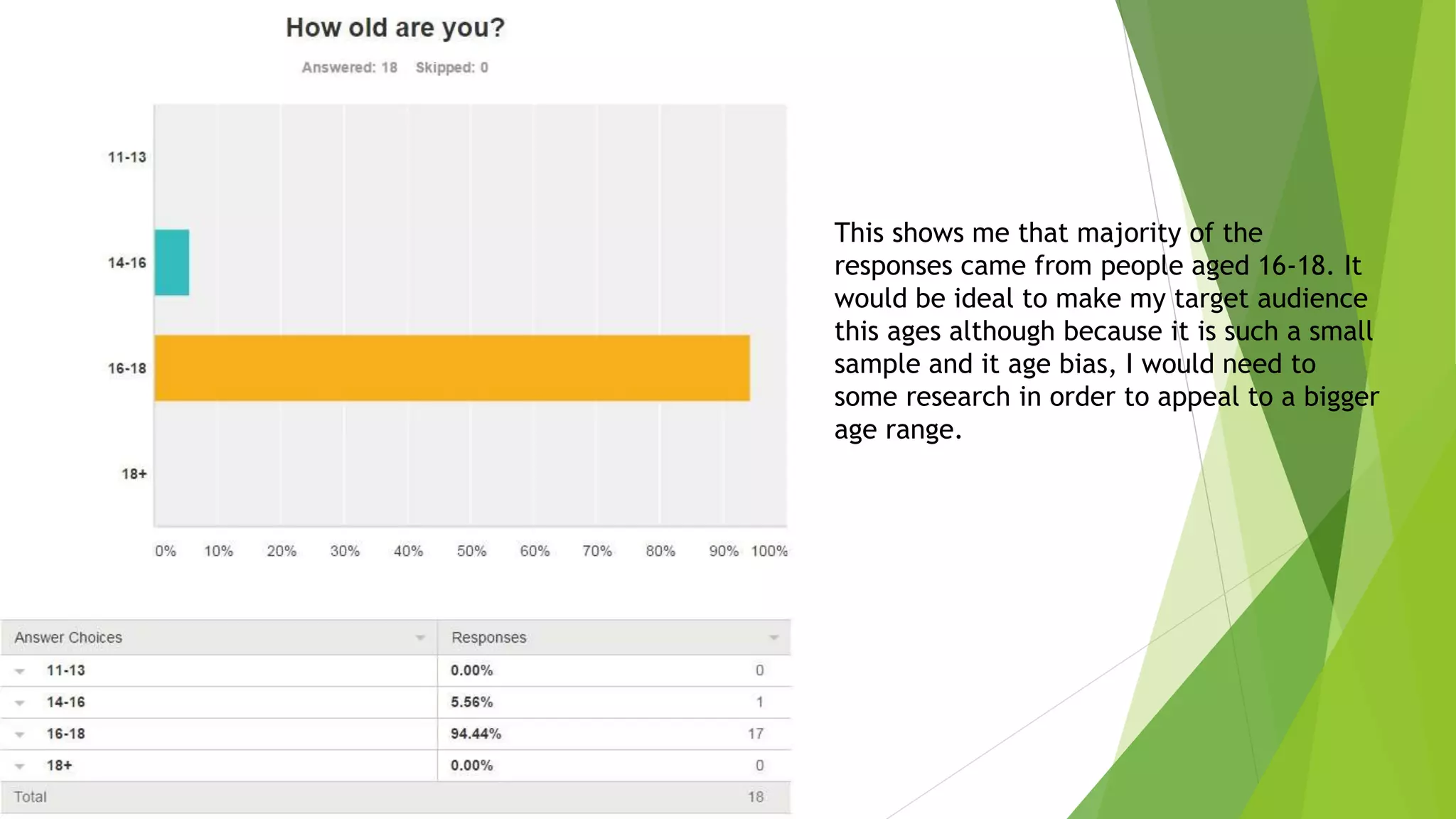
Task: Select the 94.44% response cell
Action: [x=476, y=734]
